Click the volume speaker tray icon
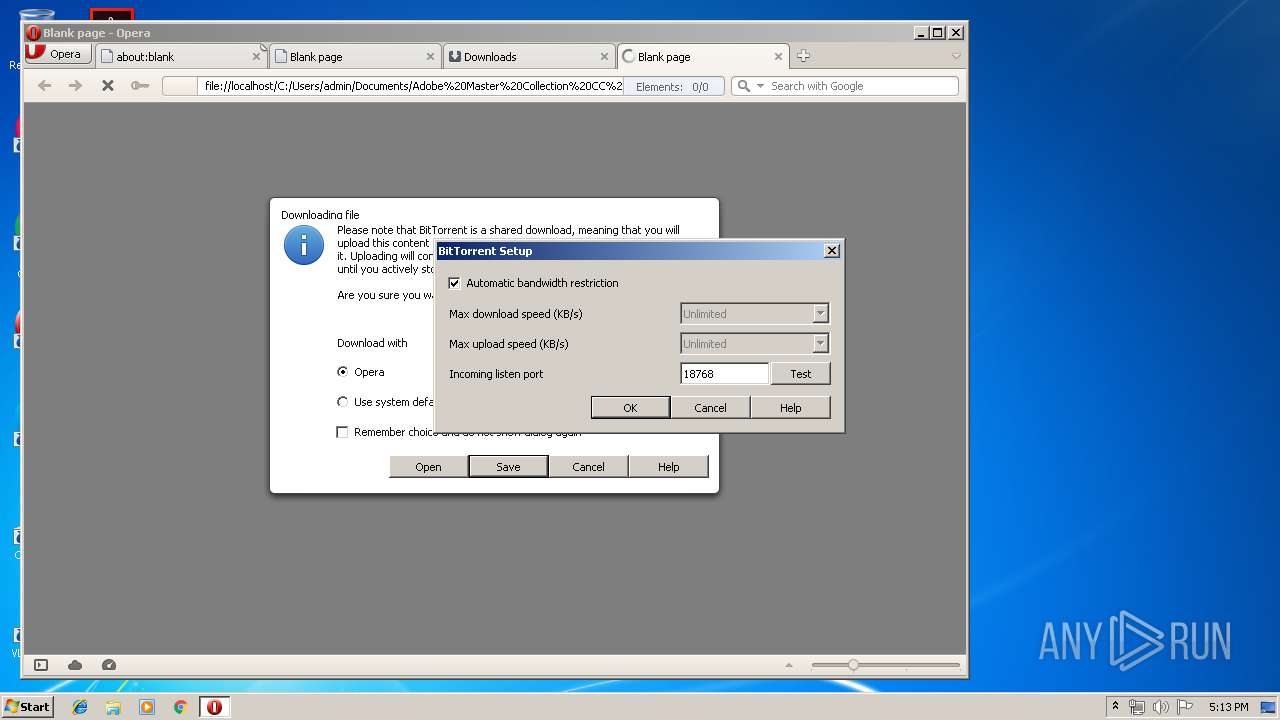 point(1161,707)
